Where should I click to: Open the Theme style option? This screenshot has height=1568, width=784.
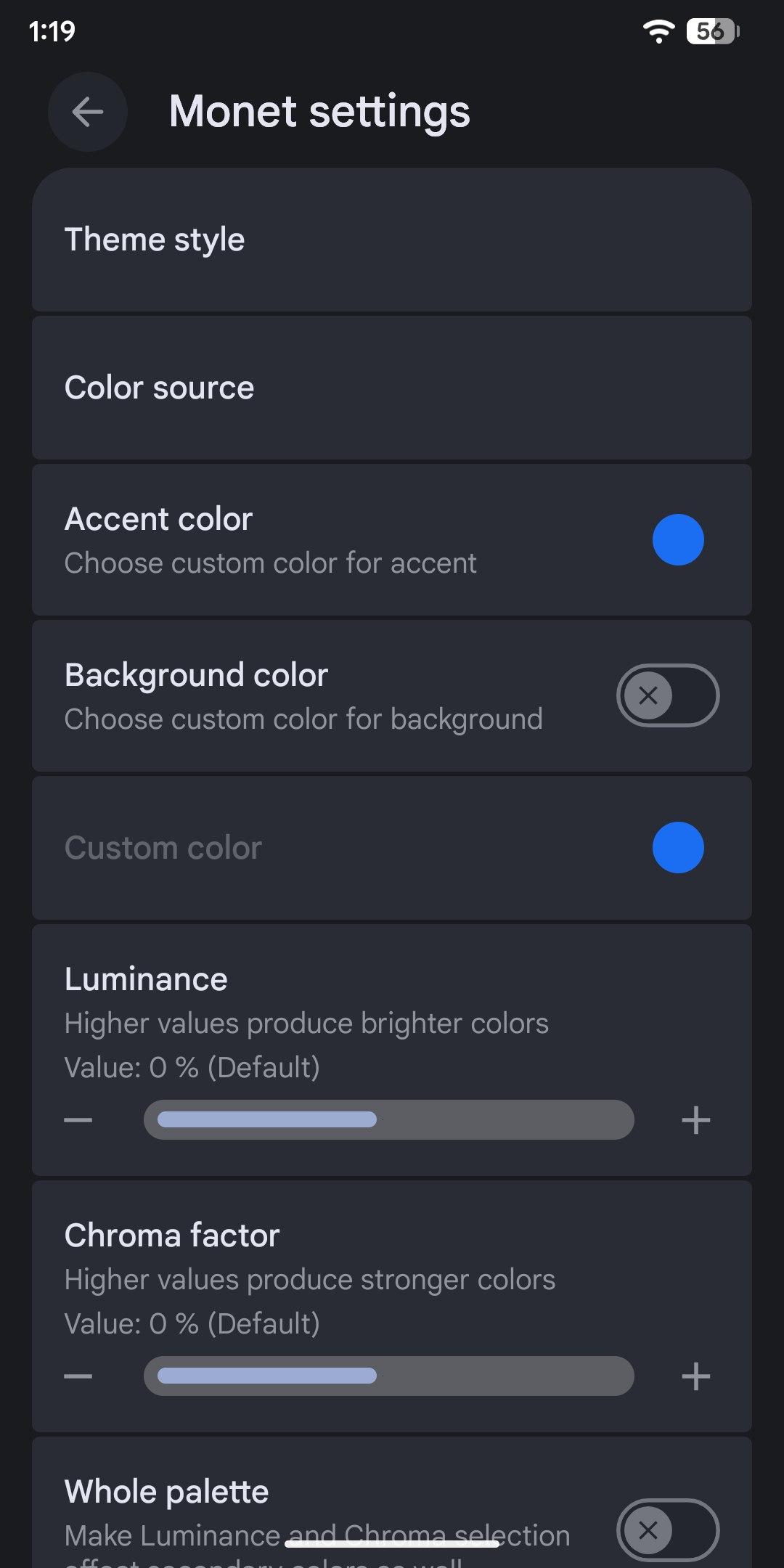(x=155, y=240)
